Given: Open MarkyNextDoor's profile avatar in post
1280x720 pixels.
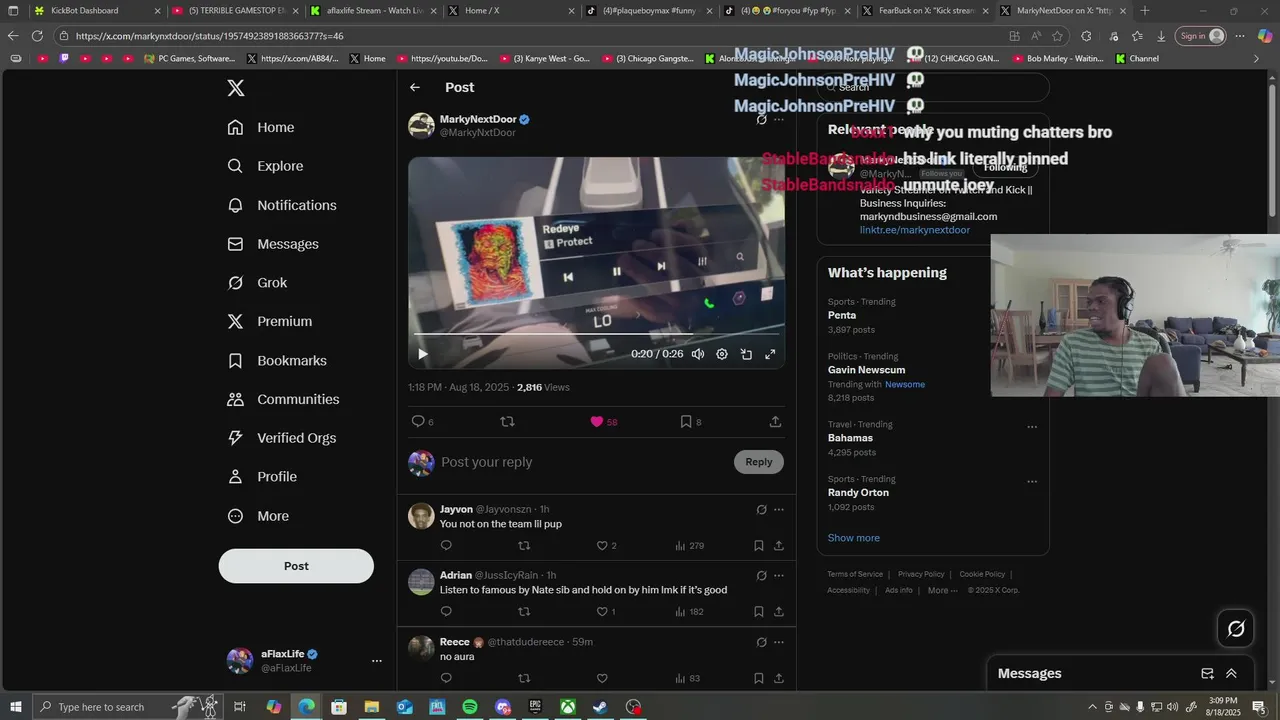Looking at the screenshot, I should pyautogui.click(x=421, y=125).
